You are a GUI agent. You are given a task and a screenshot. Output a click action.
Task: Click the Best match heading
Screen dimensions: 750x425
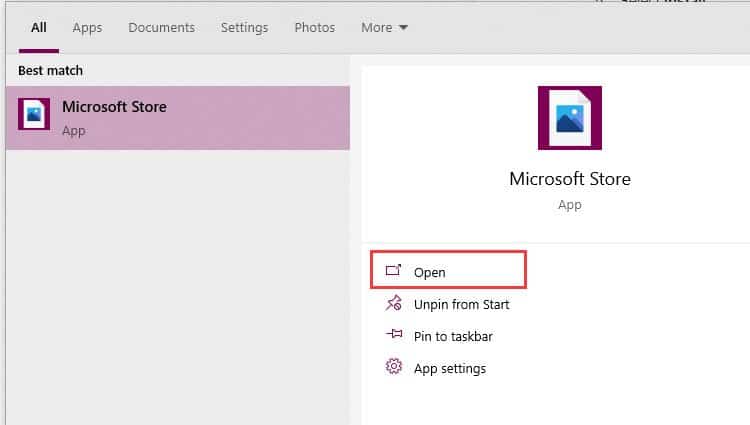[50, 70]
